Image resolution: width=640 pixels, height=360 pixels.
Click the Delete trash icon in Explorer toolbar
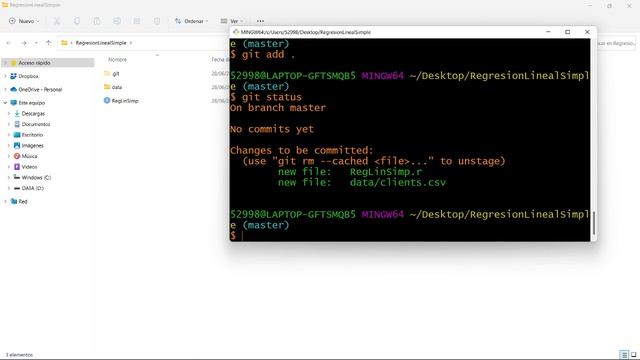[x=157, y=21]
